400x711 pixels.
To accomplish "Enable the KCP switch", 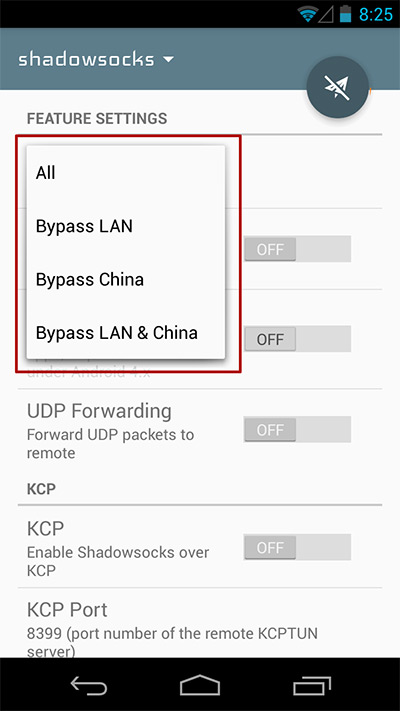I will [x=298, y=547].
